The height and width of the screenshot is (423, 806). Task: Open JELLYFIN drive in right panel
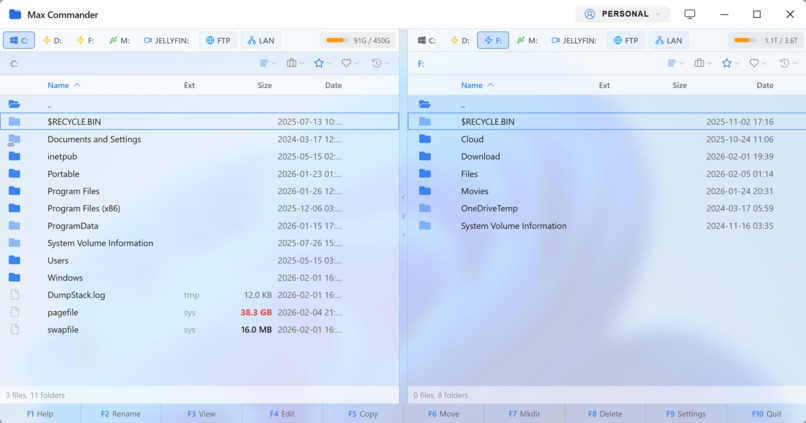coord(574,40)
